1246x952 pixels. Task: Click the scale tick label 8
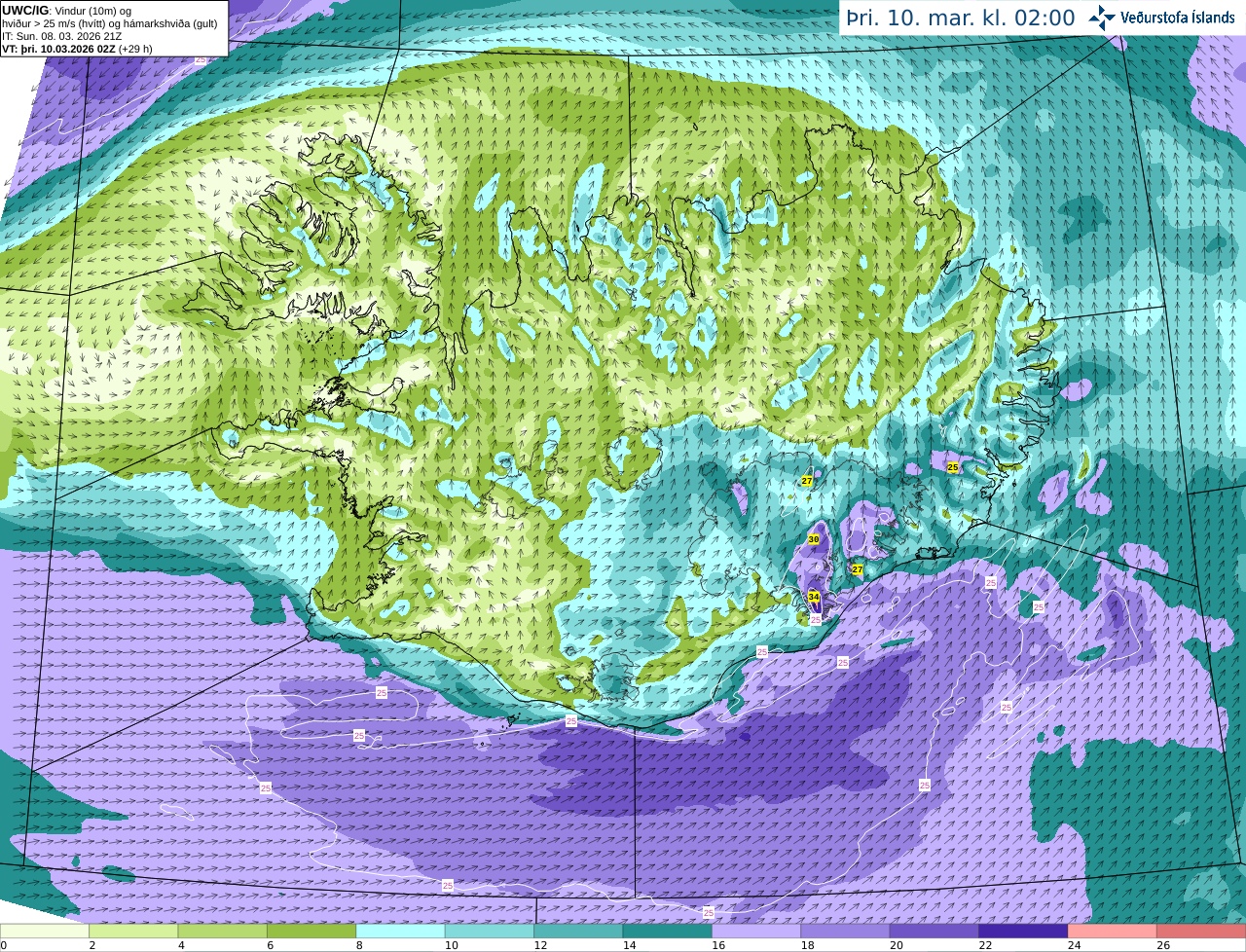click(359, 945)
